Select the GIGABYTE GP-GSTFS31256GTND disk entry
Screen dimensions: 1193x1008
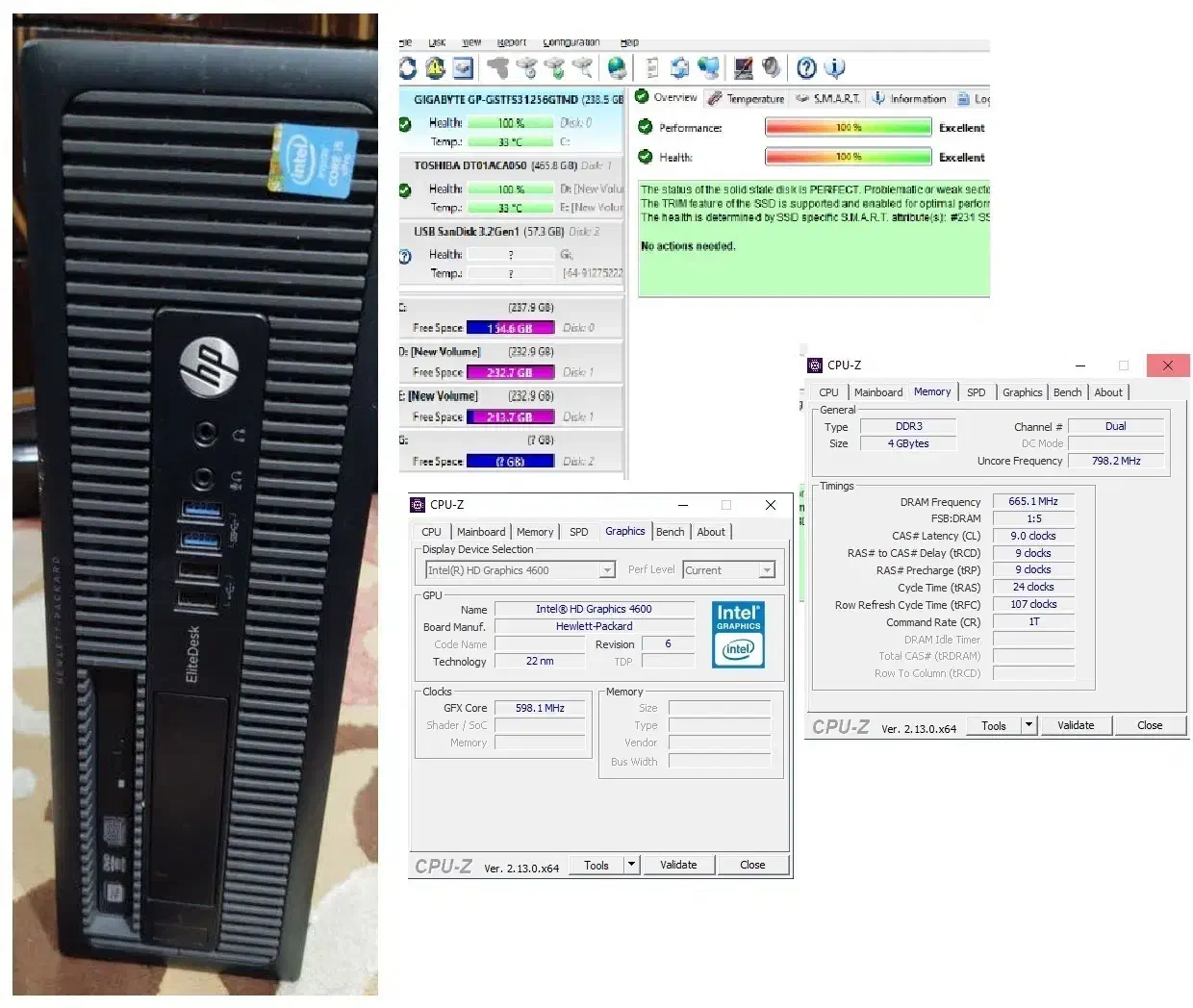(x=512, y=119)
